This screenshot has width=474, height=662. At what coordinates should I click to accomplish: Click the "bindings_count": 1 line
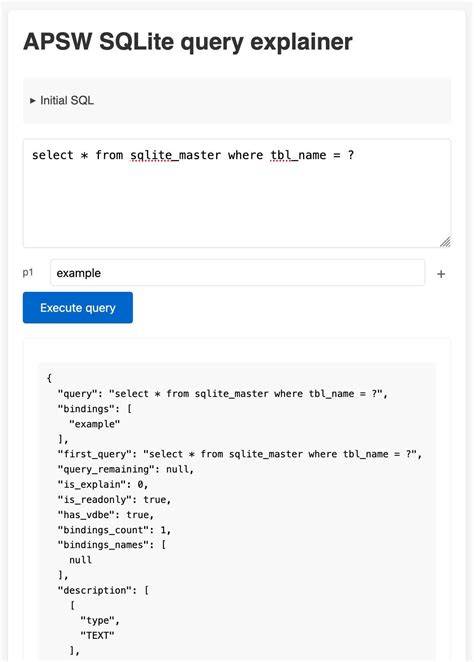tap(114, 530)
